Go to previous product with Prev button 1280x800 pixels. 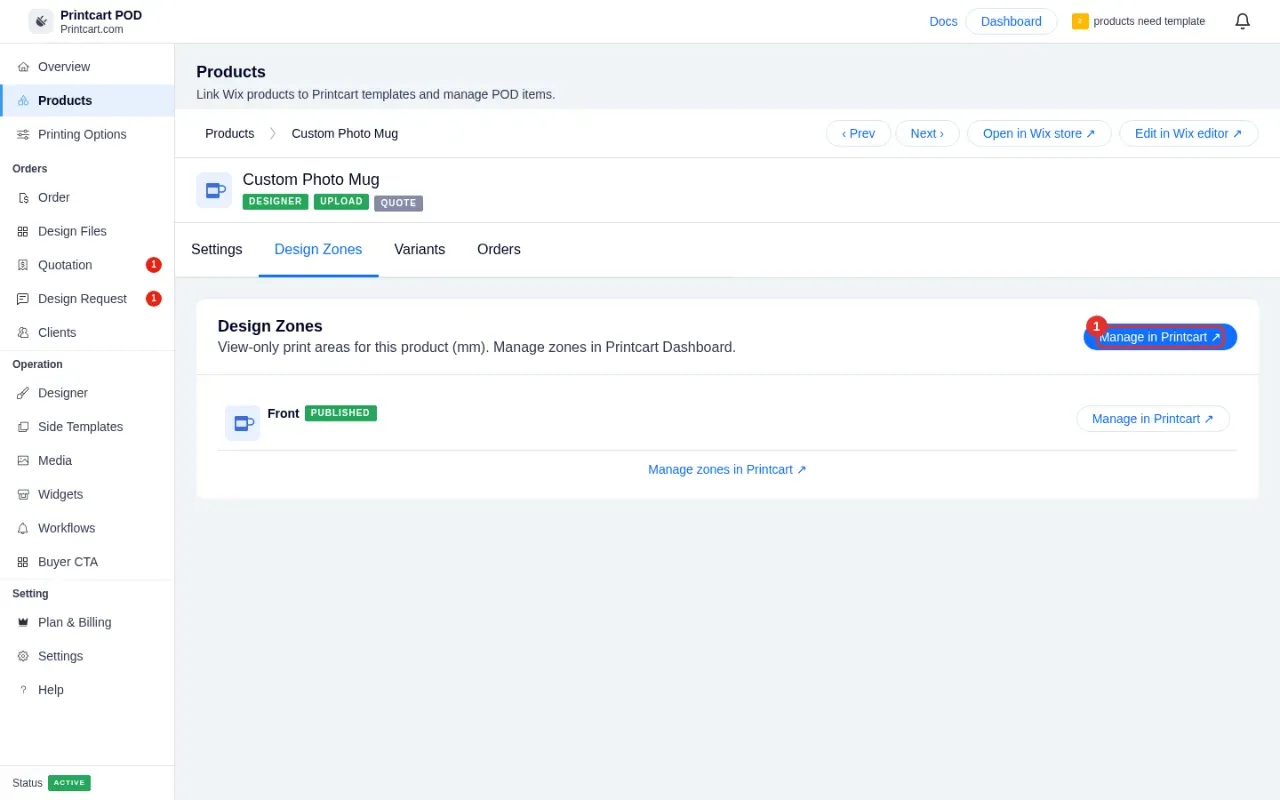[x=858, y=134]
